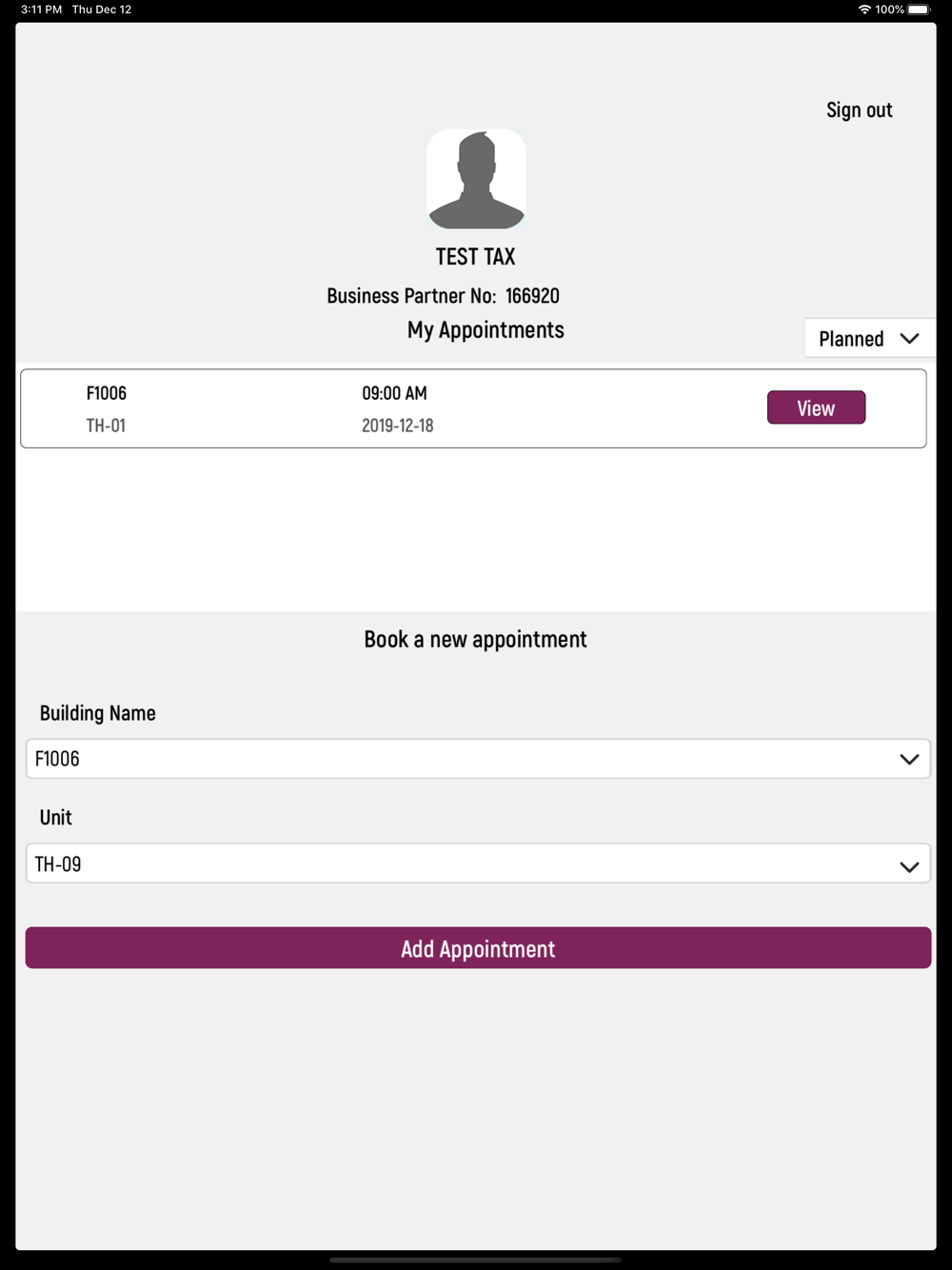The image size is (952, 1270).
Task: Click the 09:00 AM appointment time
Action: (x=394, y=393)
